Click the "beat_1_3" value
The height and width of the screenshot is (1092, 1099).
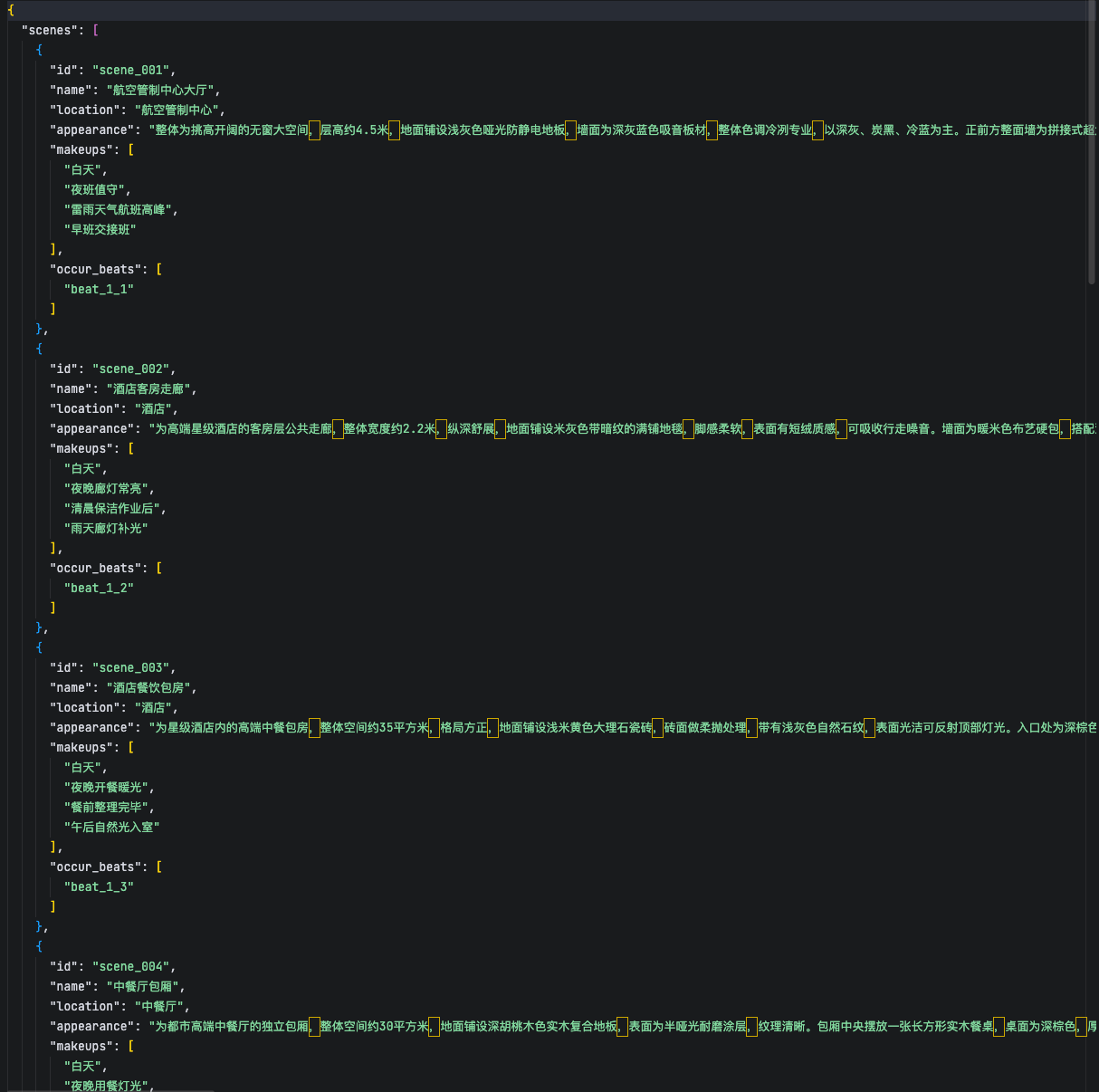coord(99,886)
